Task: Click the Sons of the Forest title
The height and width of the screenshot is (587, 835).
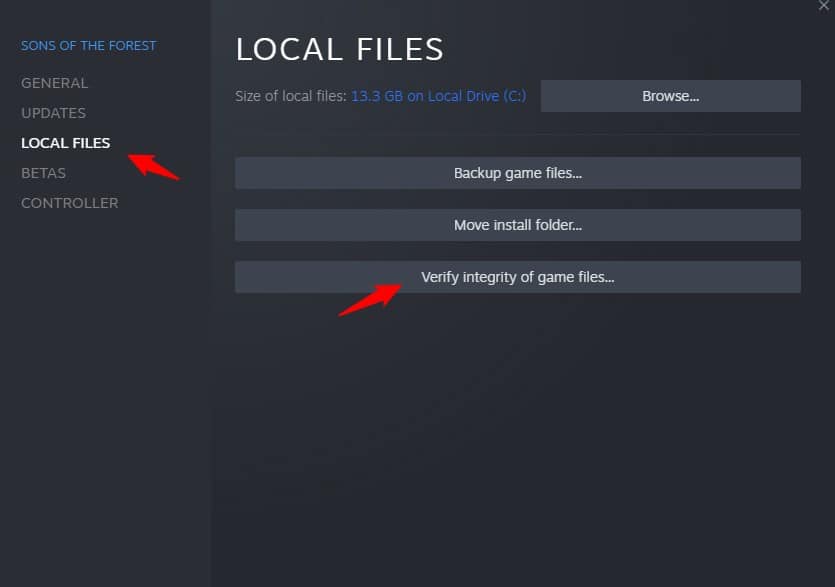Action: click(88, 45)
